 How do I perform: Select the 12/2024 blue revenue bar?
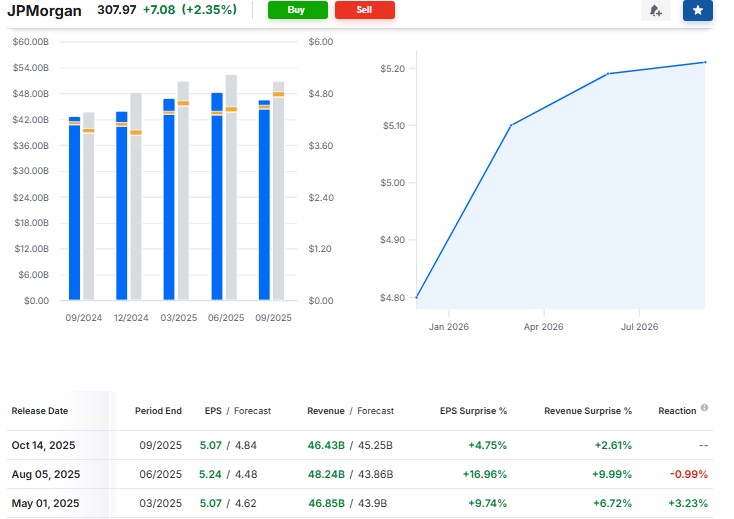tap(122, 206)
